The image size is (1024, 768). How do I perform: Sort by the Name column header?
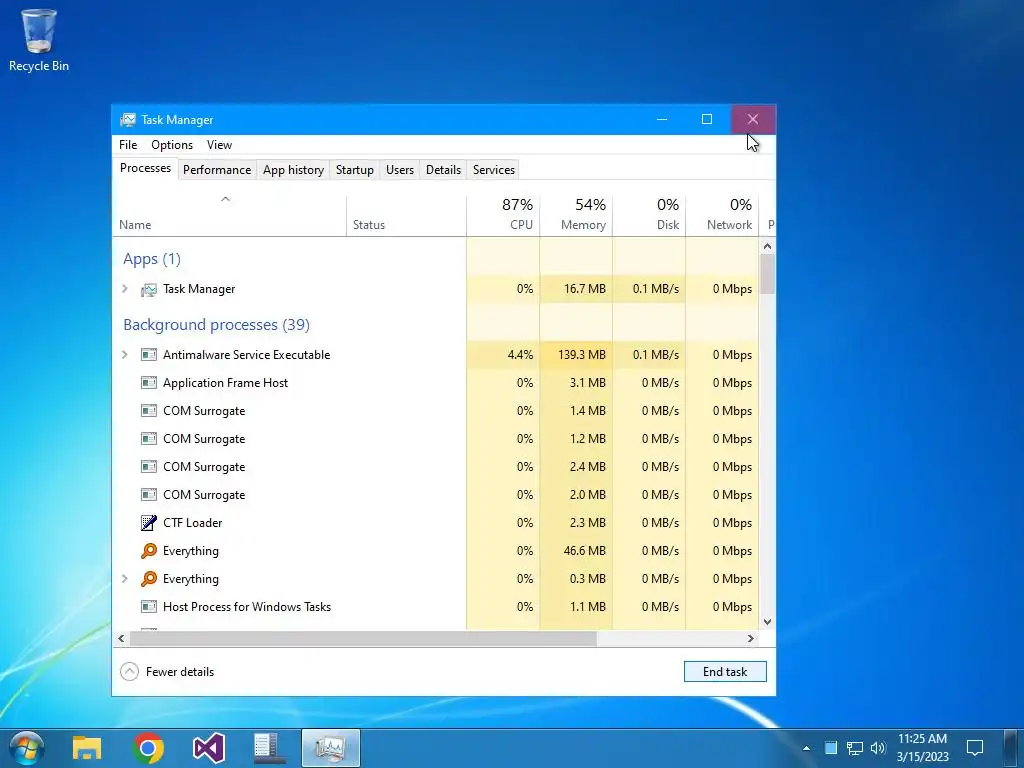coord(229,216)
